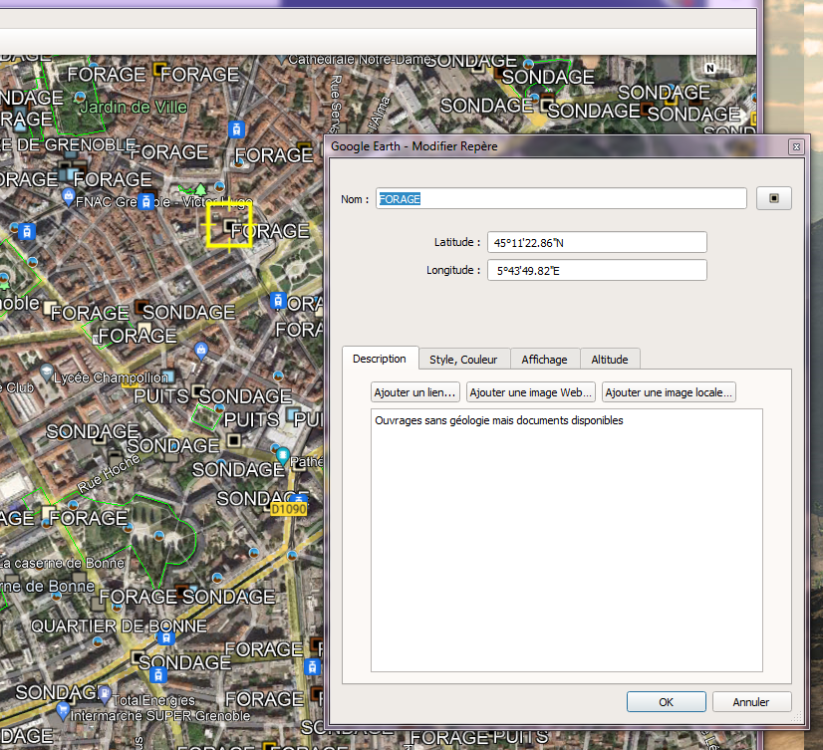Click in the description text area
Screen dimensions: 823x750
pos(566,540)
